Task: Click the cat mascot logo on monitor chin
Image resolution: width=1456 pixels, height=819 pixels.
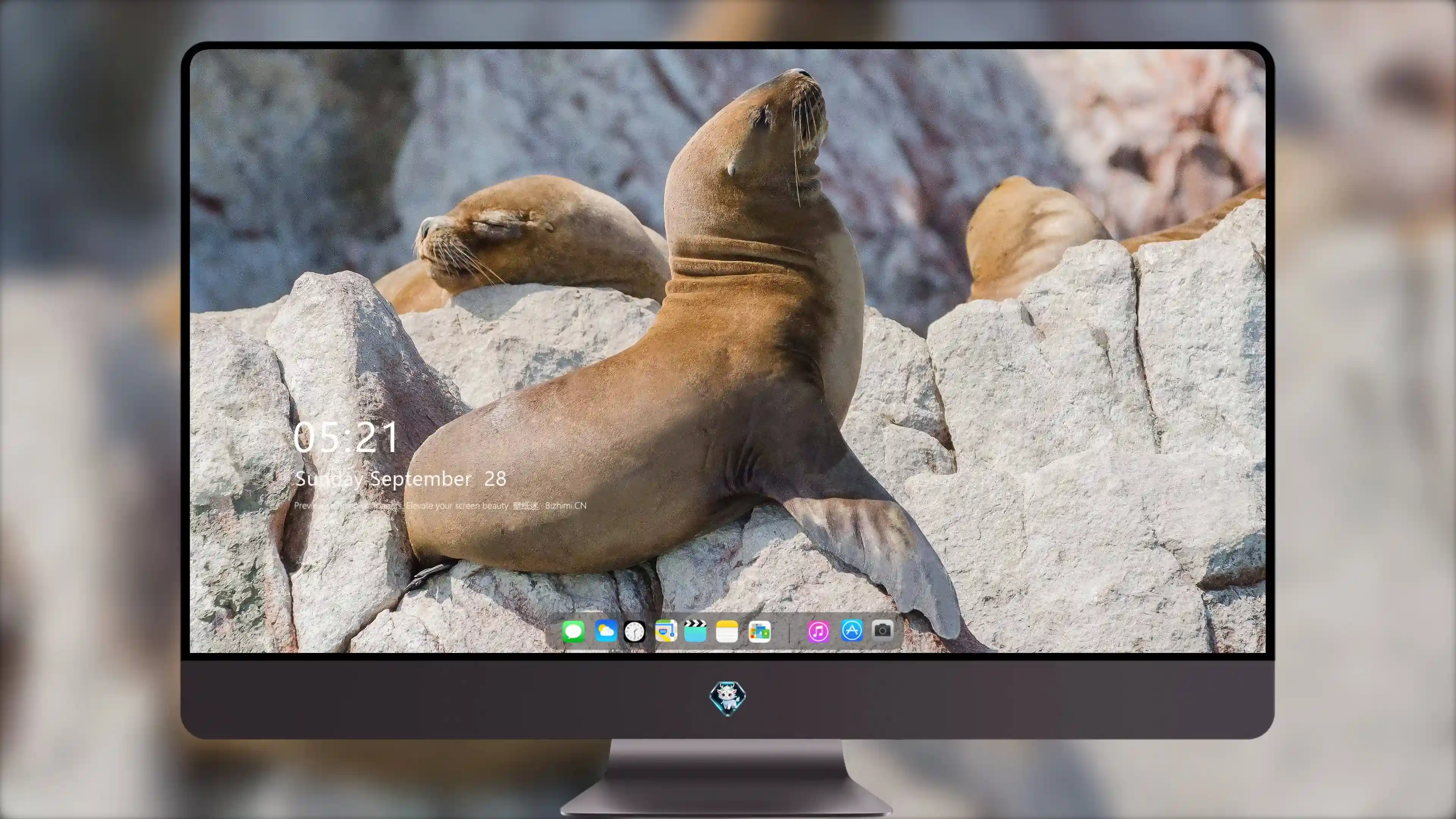Action: point(728,698)
